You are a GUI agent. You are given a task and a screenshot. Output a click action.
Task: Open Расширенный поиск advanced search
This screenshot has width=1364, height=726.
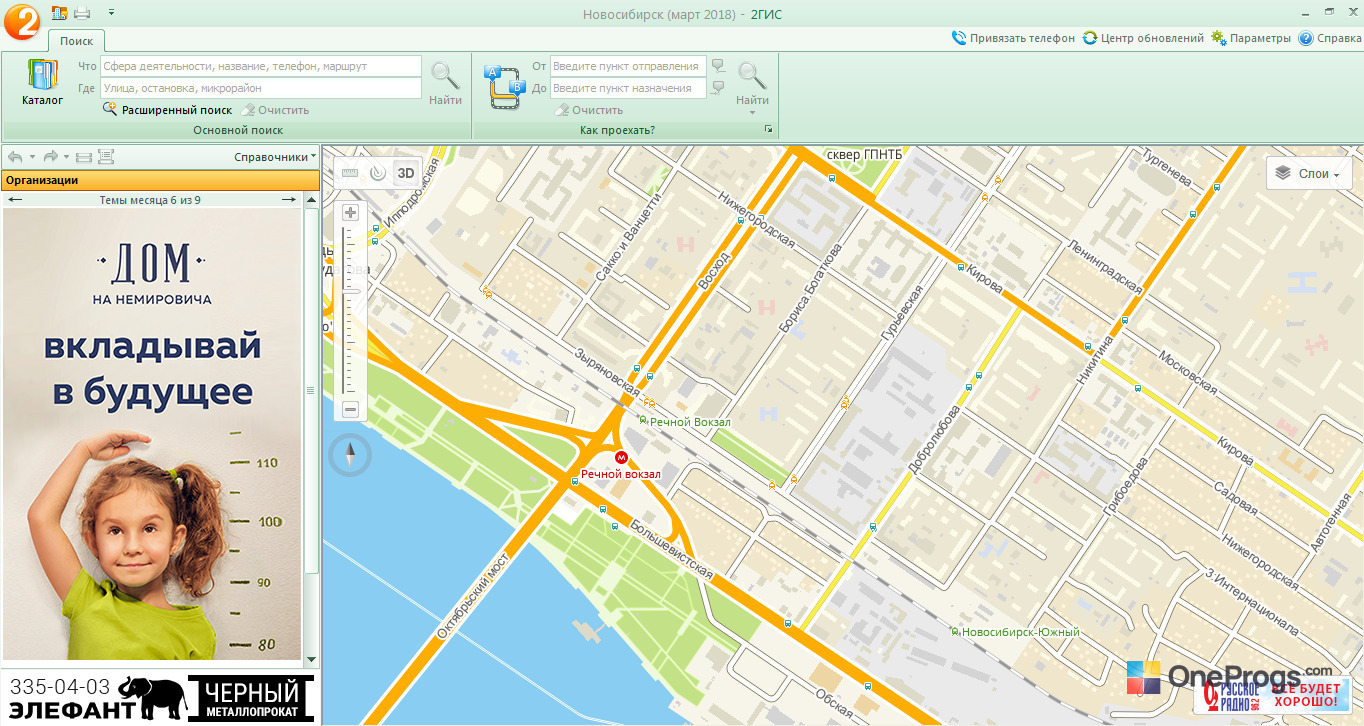tap(168, 110)
